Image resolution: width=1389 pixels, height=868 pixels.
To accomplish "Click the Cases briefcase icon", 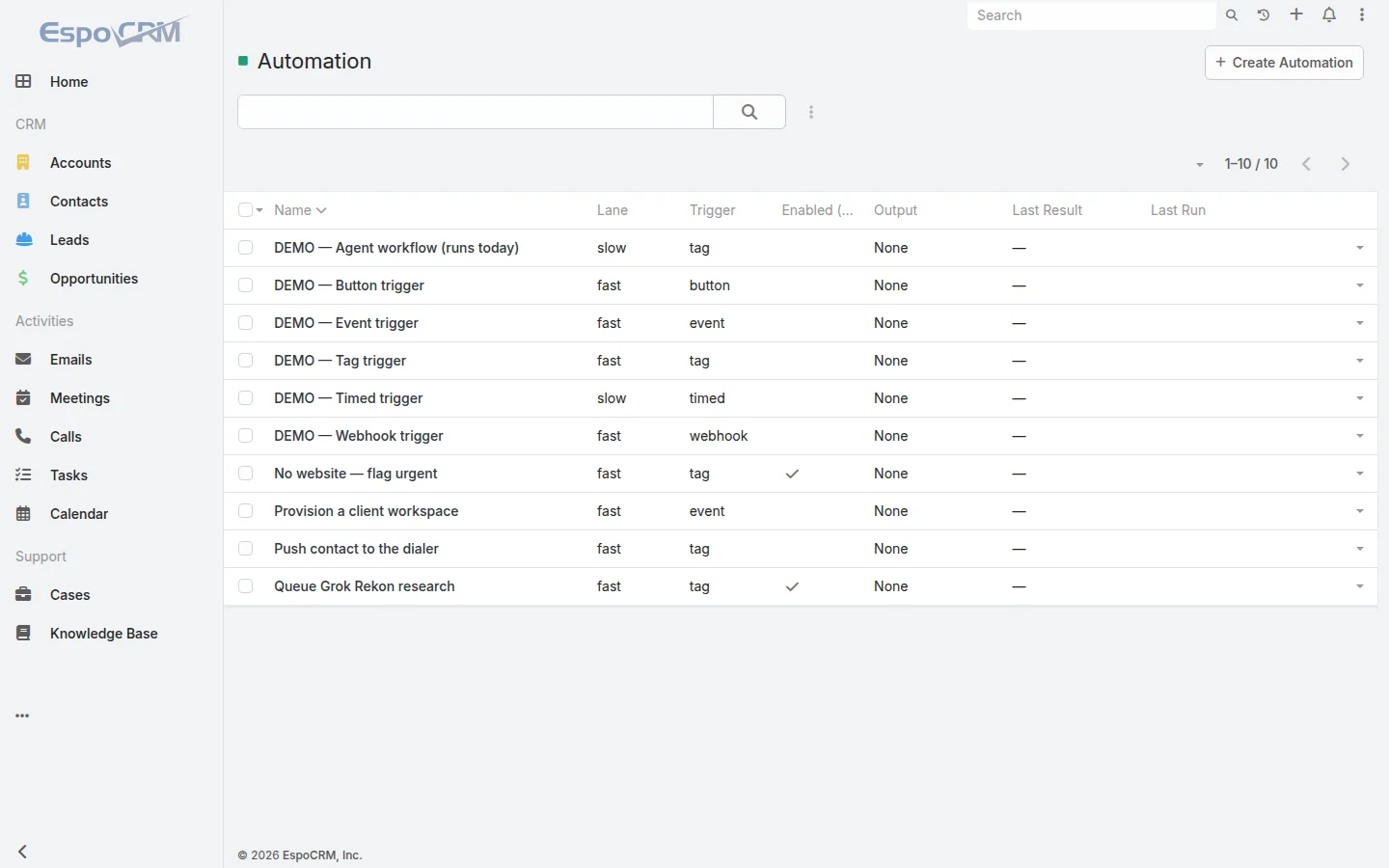I will click(23, 594).
